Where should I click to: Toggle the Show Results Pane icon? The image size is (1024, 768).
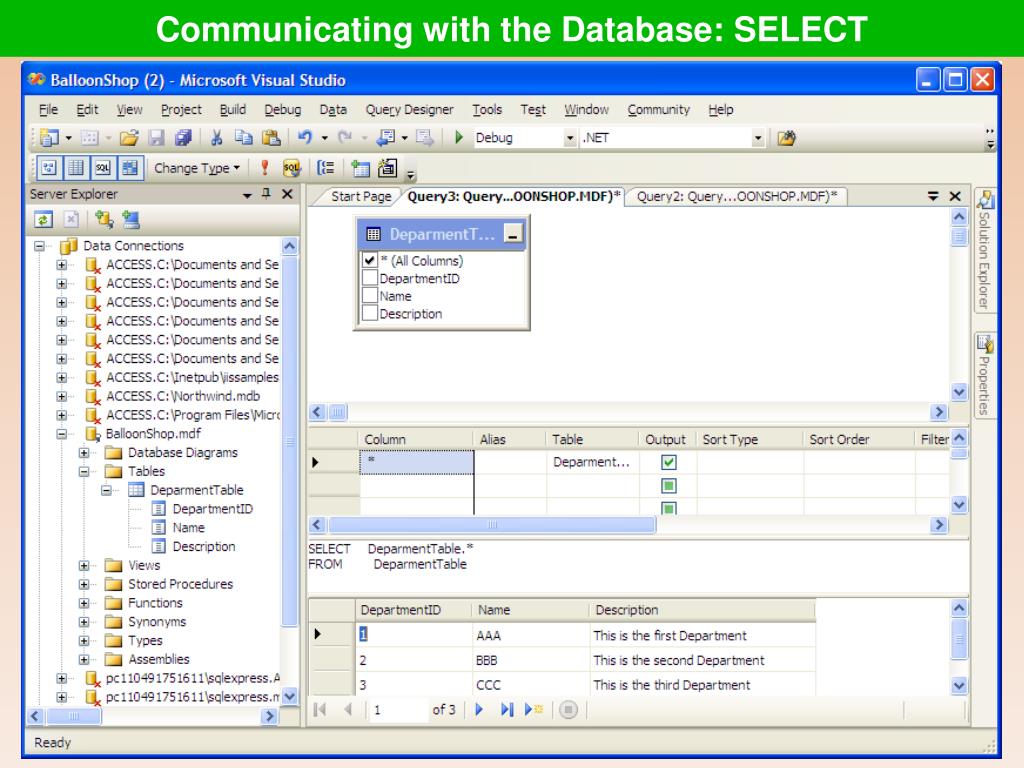click(130, 168)
